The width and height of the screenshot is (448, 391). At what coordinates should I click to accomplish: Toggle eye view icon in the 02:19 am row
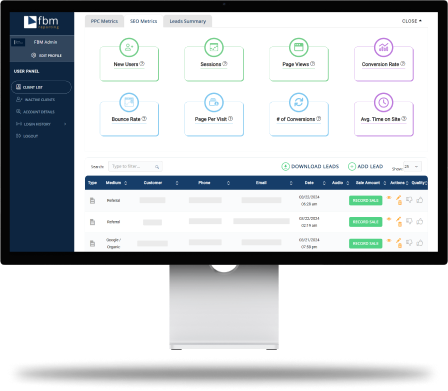tap(389, 219)
